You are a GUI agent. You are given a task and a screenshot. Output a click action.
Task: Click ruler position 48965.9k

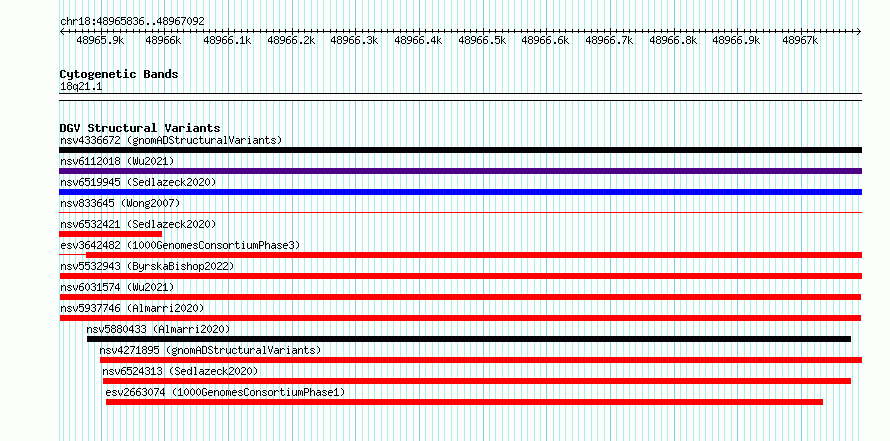101,40
